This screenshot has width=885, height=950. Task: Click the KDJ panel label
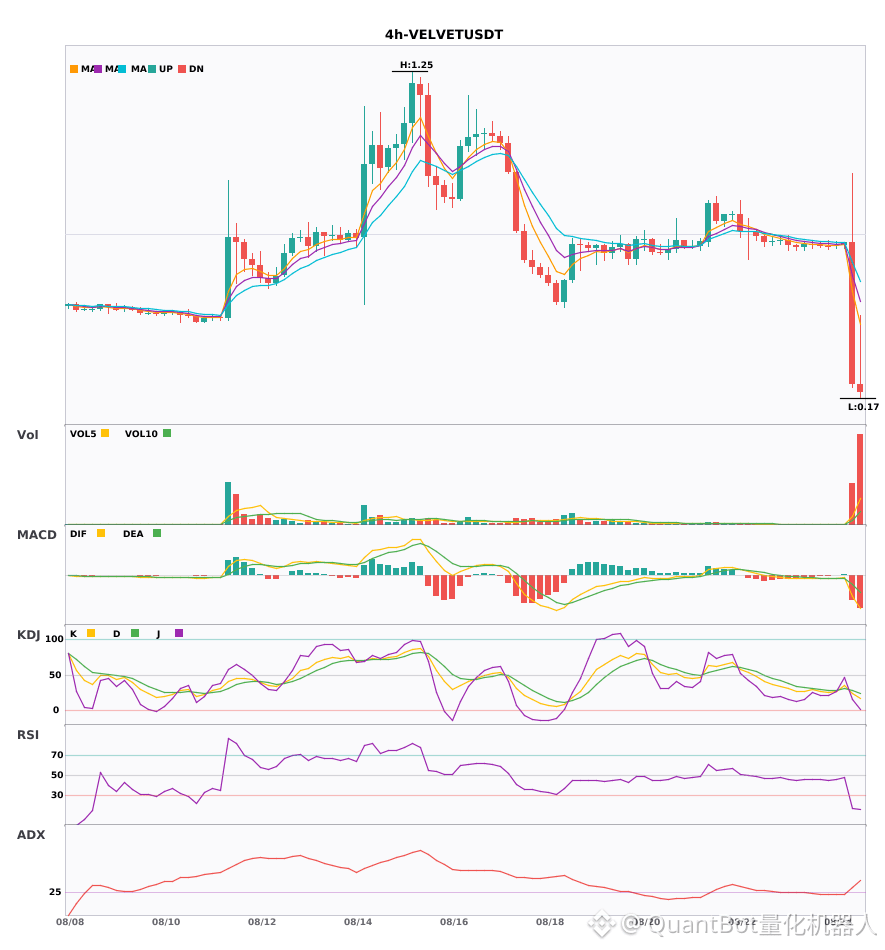pos(28,635)
